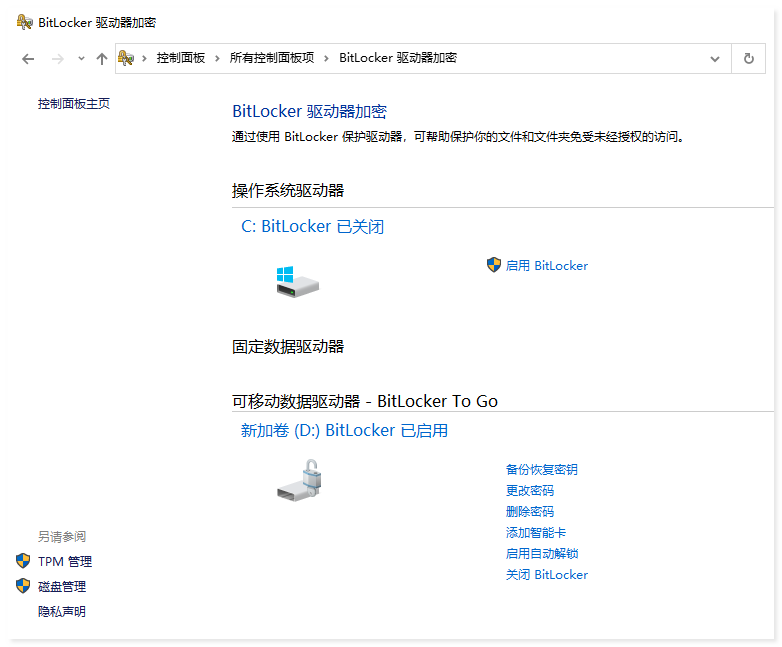Open the address bar history dropdown
This screenshot has height=647, width=782.
point(715,59)
